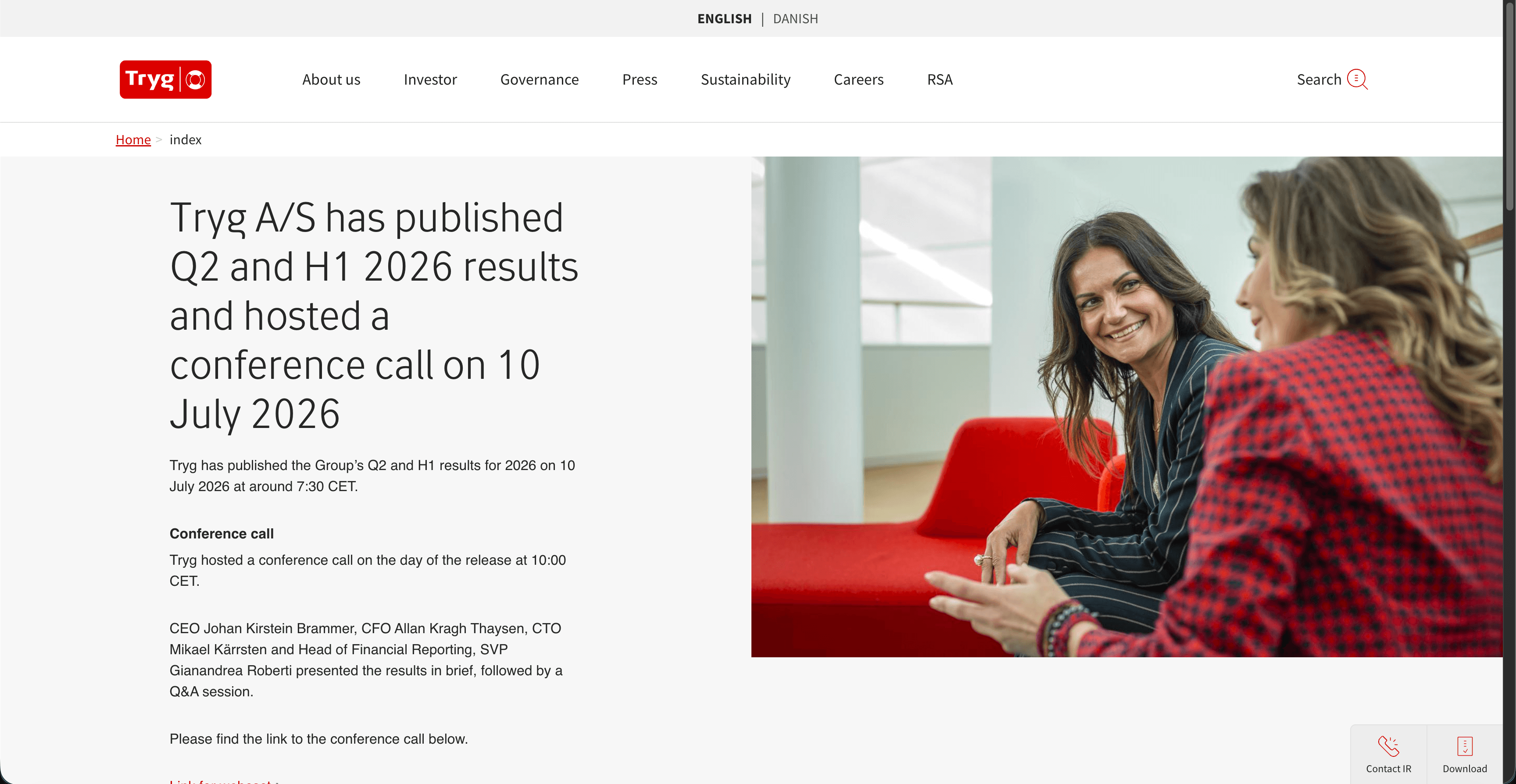Open the RSA menu
The image size is (1516, 784).
(x=940, y=79)
